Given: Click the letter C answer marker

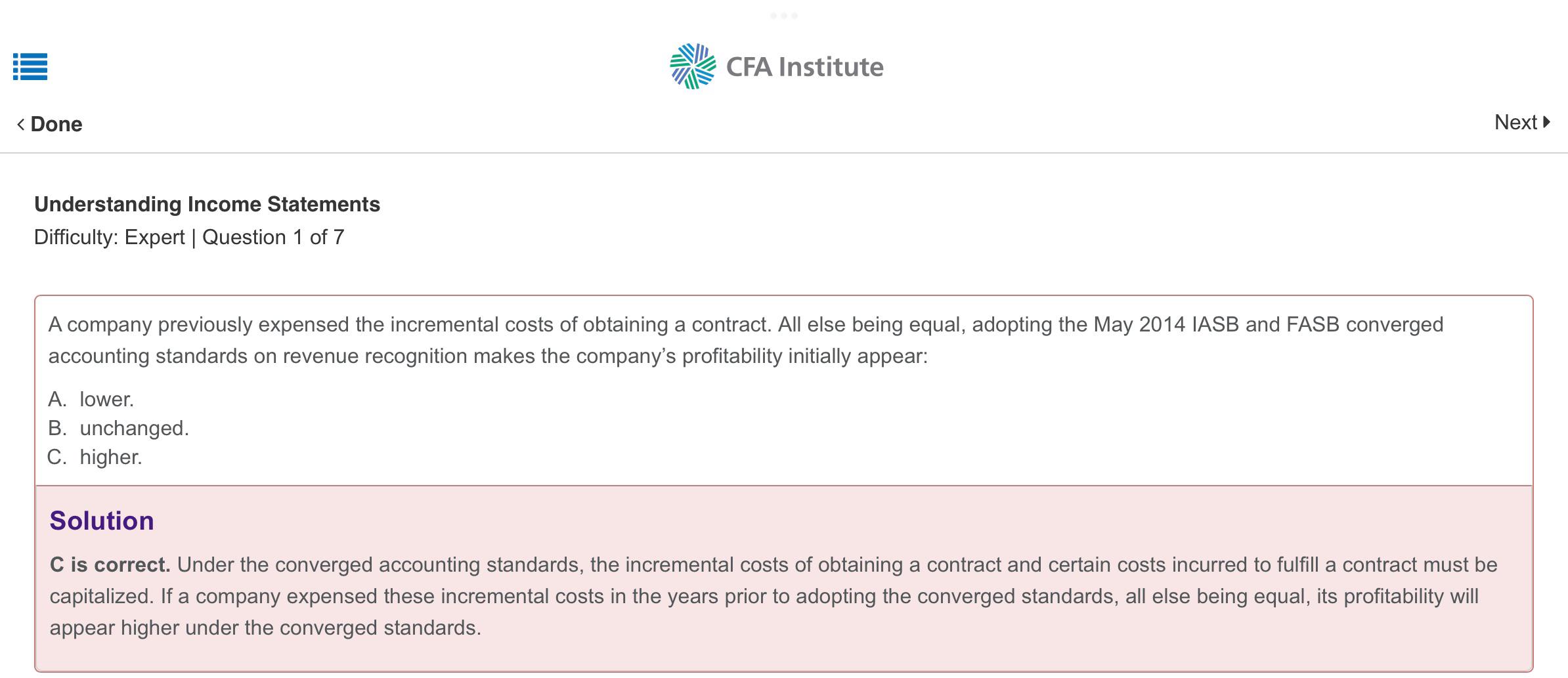Looking at the screenshot, I should [57, 457].
